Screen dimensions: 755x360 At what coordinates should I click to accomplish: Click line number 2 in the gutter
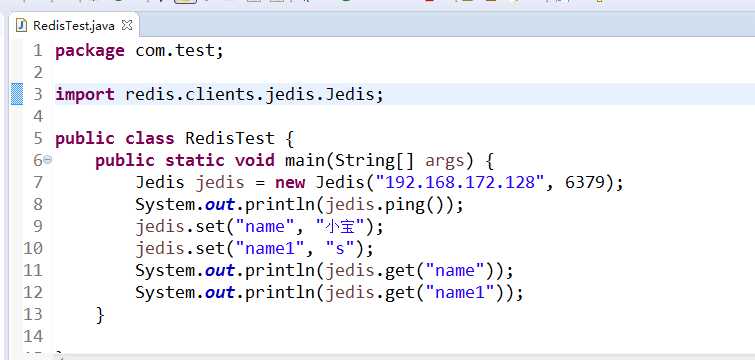(38, 73)
